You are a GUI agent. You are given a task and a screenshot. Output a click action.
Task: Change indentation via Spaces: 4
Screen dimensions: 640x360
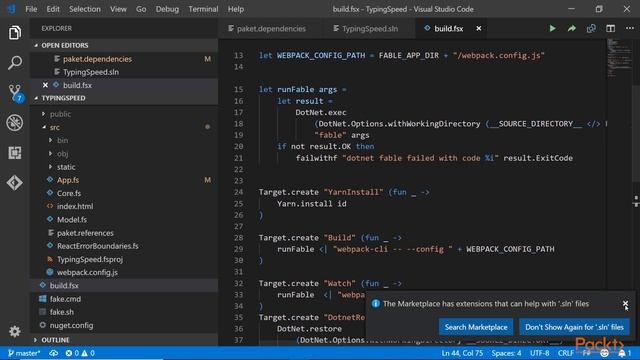[x=506, y=353]
